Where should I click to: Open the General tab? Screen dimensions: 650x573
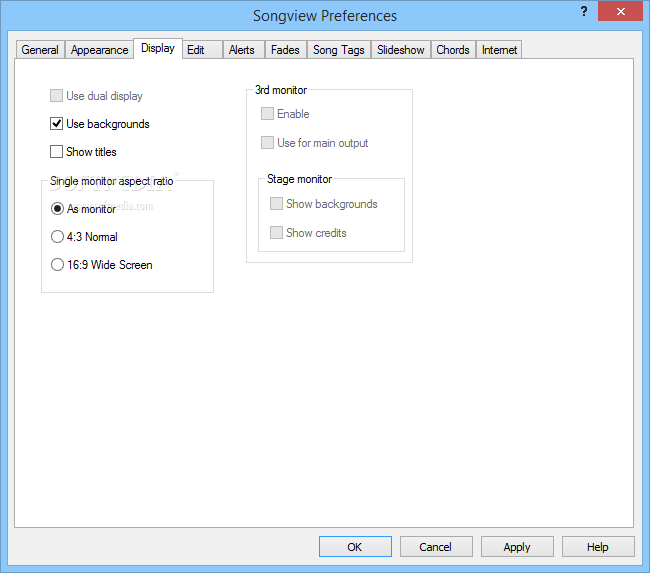click(40, 50)
